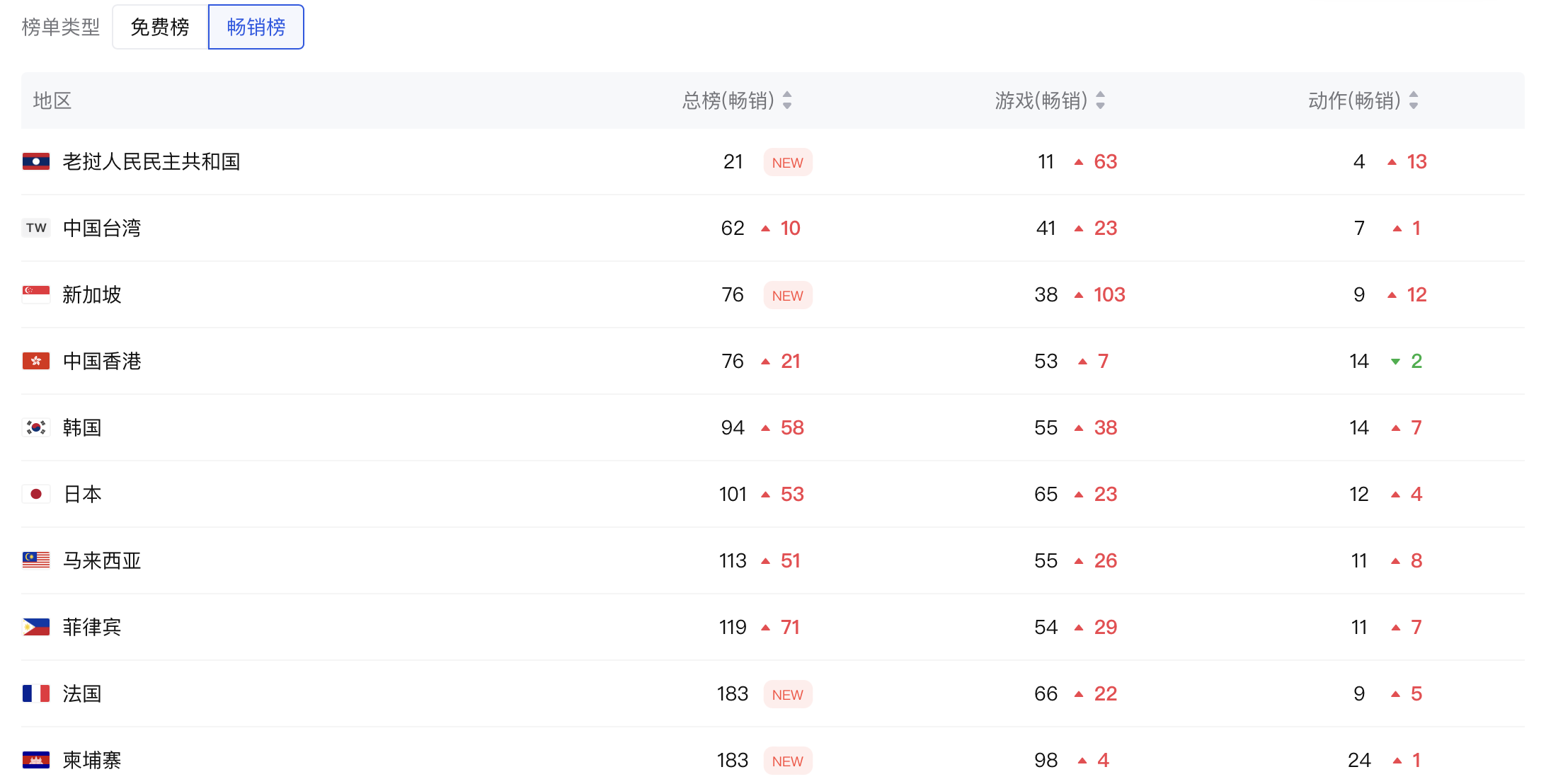Click the South Korea flag icon
The height and width of the screenshot is (784, 1546).
pyautogui.click(x=36, y=427)
